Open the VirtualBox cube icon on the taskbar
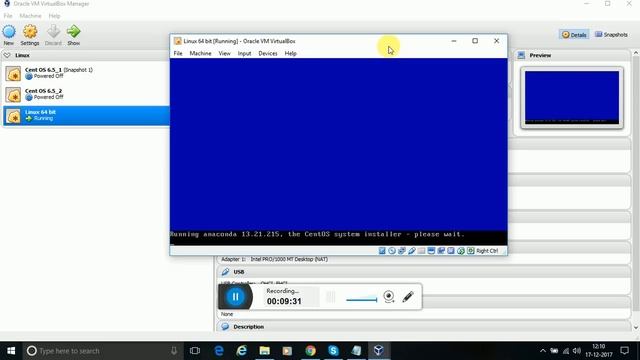640x360 pixels. (x=379, y=351)
